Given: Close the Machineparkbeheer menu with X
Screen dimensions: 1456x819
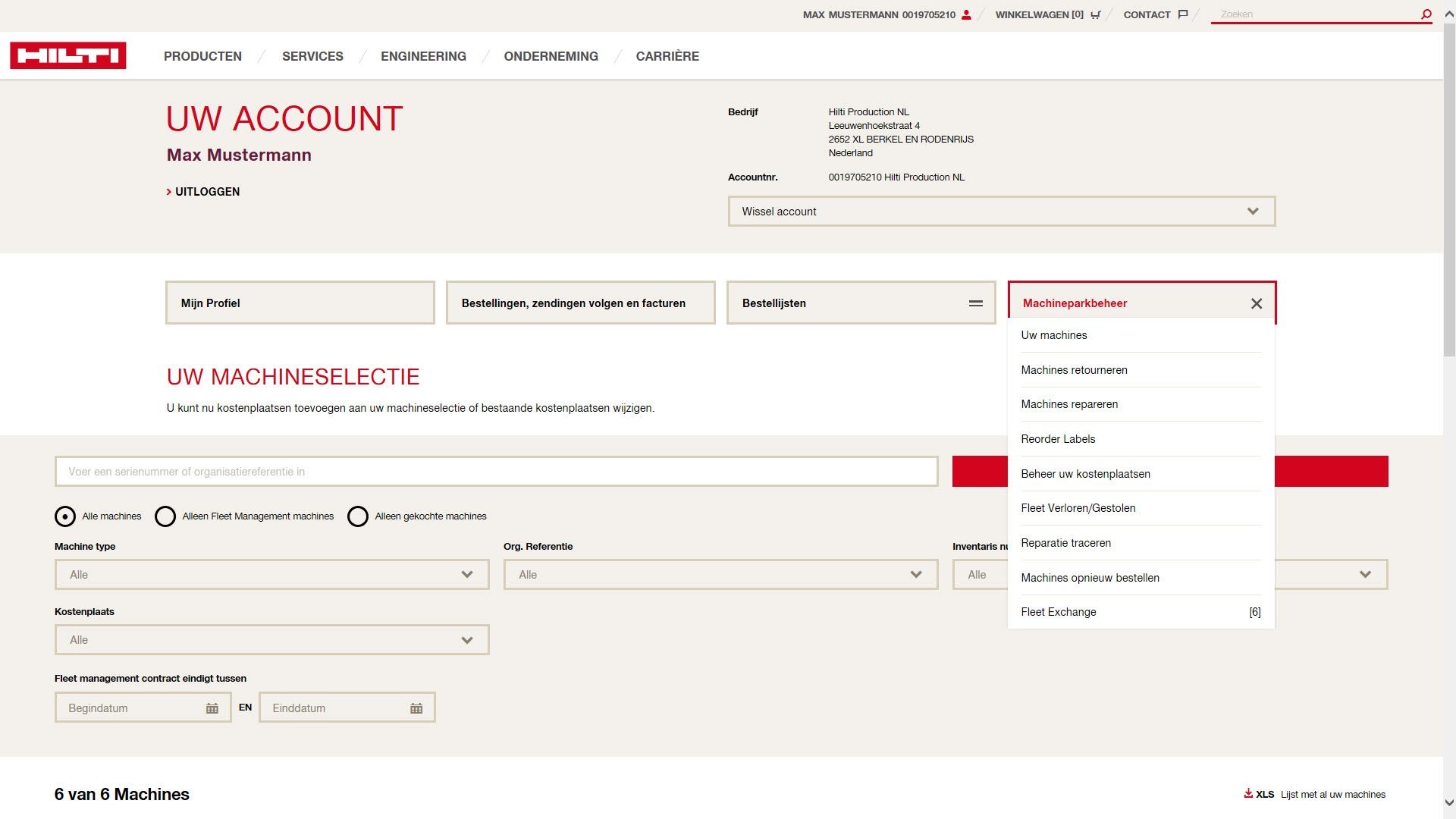Looking at the screenshot, I should (1257, 303).
